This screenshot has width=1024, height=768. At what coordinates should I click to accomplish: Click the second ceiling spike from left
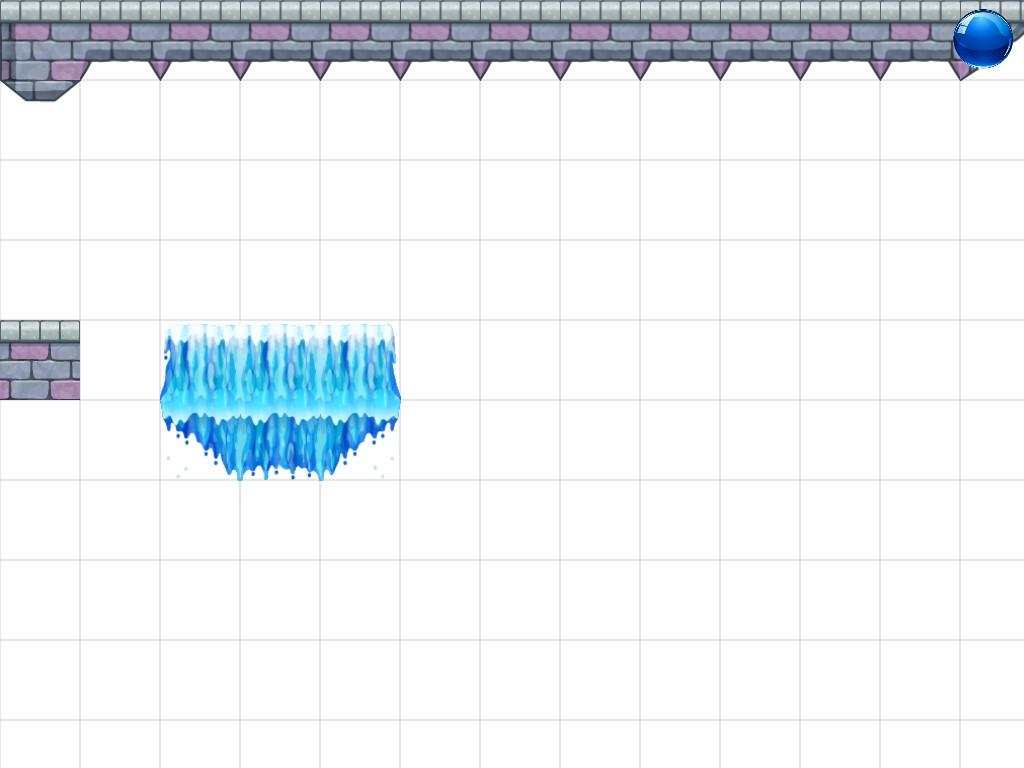240,69
